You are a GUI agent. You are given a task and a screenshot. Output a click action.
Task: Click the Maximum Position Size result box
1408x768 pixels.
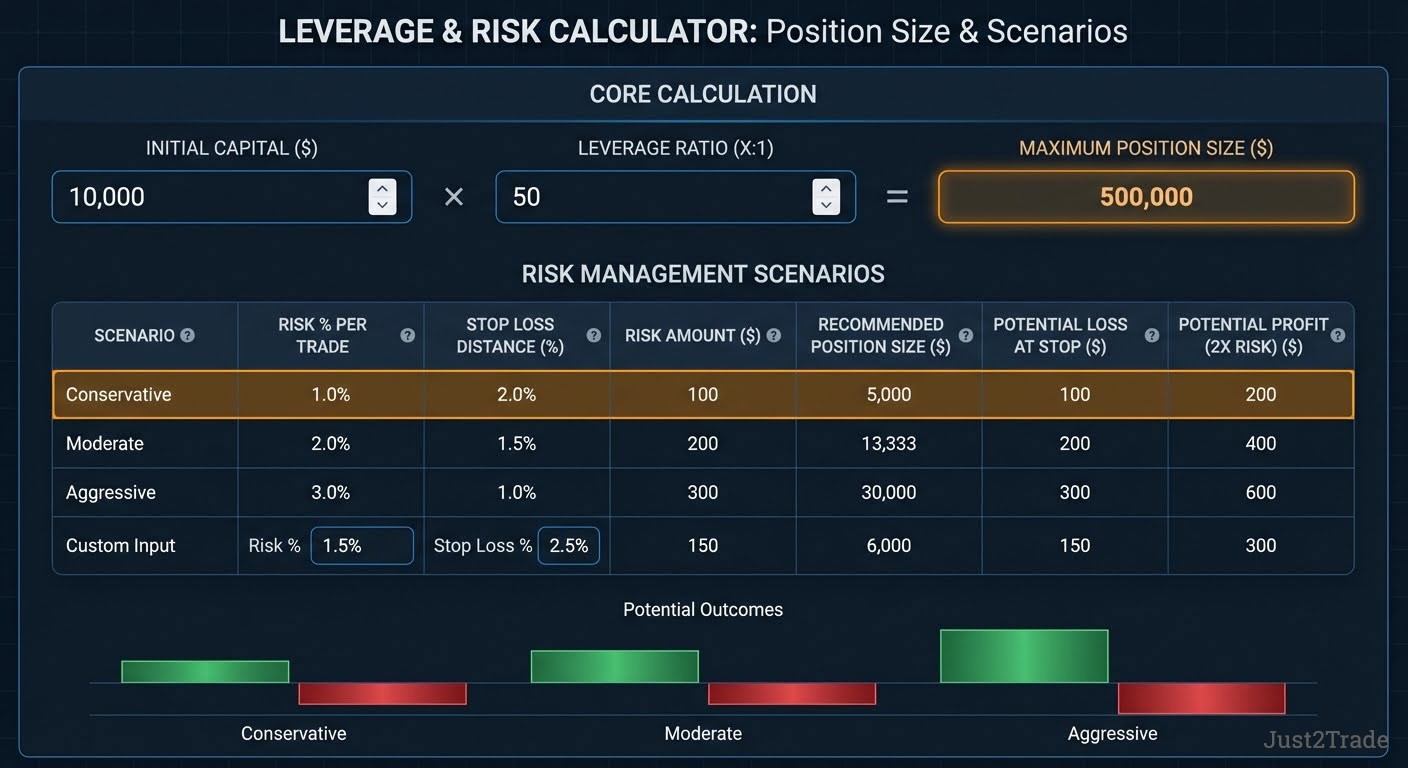pyautogui.click(x=1146, y=197)
